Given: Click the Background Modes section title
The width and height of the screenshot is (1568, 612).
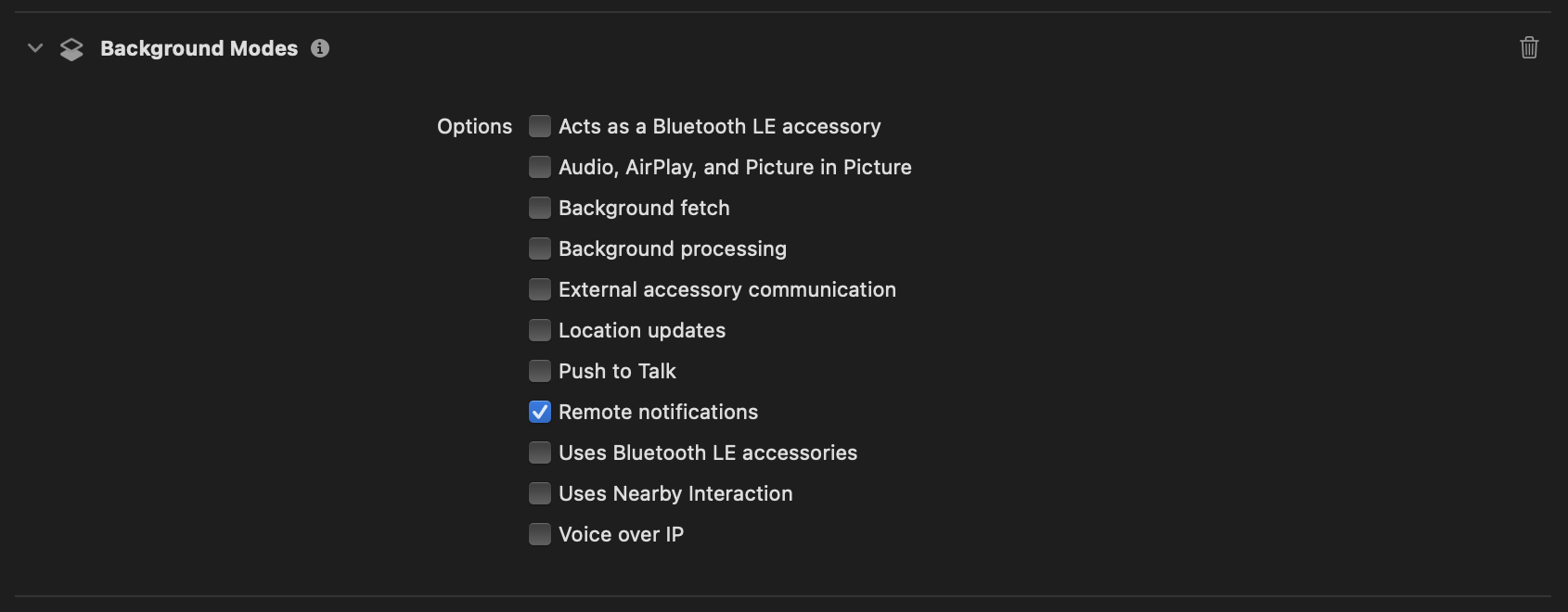Looking at the screenshot, I should point(199,48).
